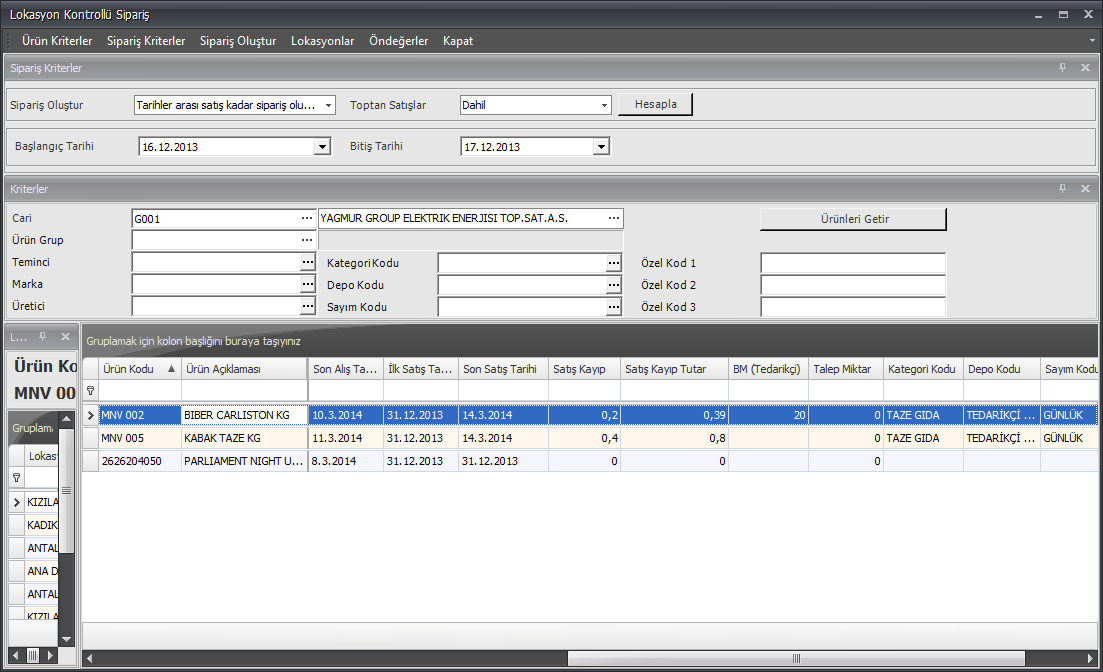The height and width of the screenshot is (672, 1103).
Task: Open Marka lookup ellipsis button
Action: [x=307, y=285]
